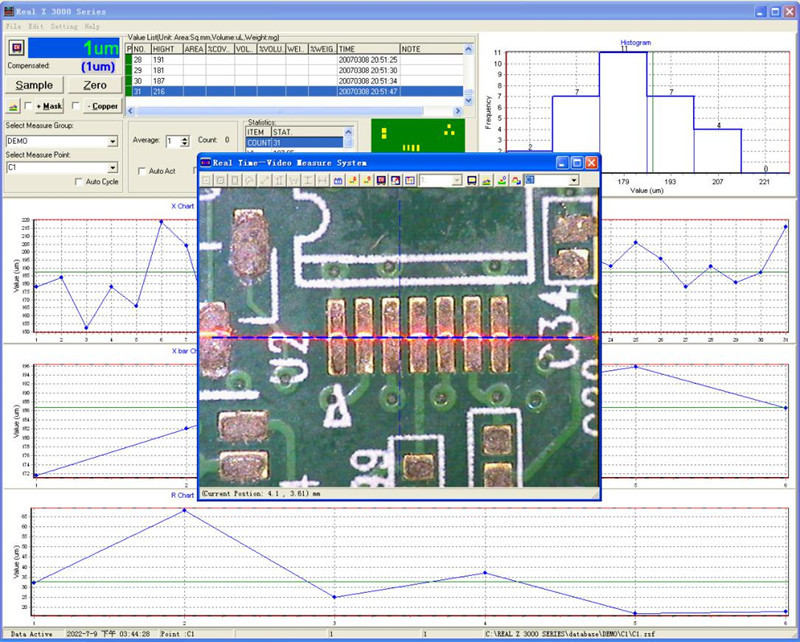Tick the Auto Act checkbox
Image resolution: width=800 pixels, height=642 pixels.
point(141,171)
